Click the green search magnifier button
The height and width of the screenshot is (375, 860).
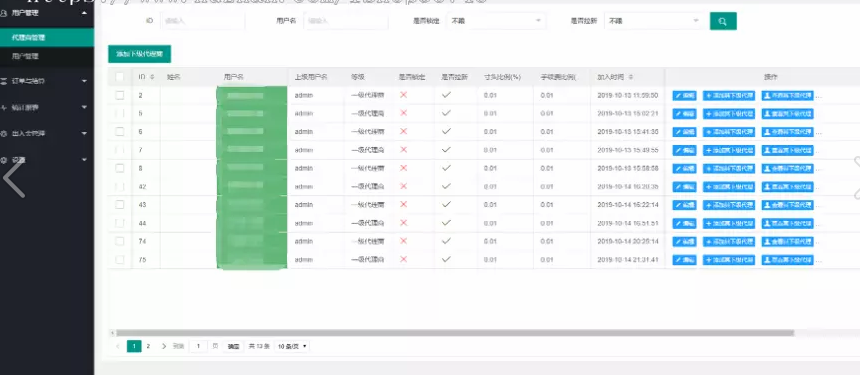723,21
